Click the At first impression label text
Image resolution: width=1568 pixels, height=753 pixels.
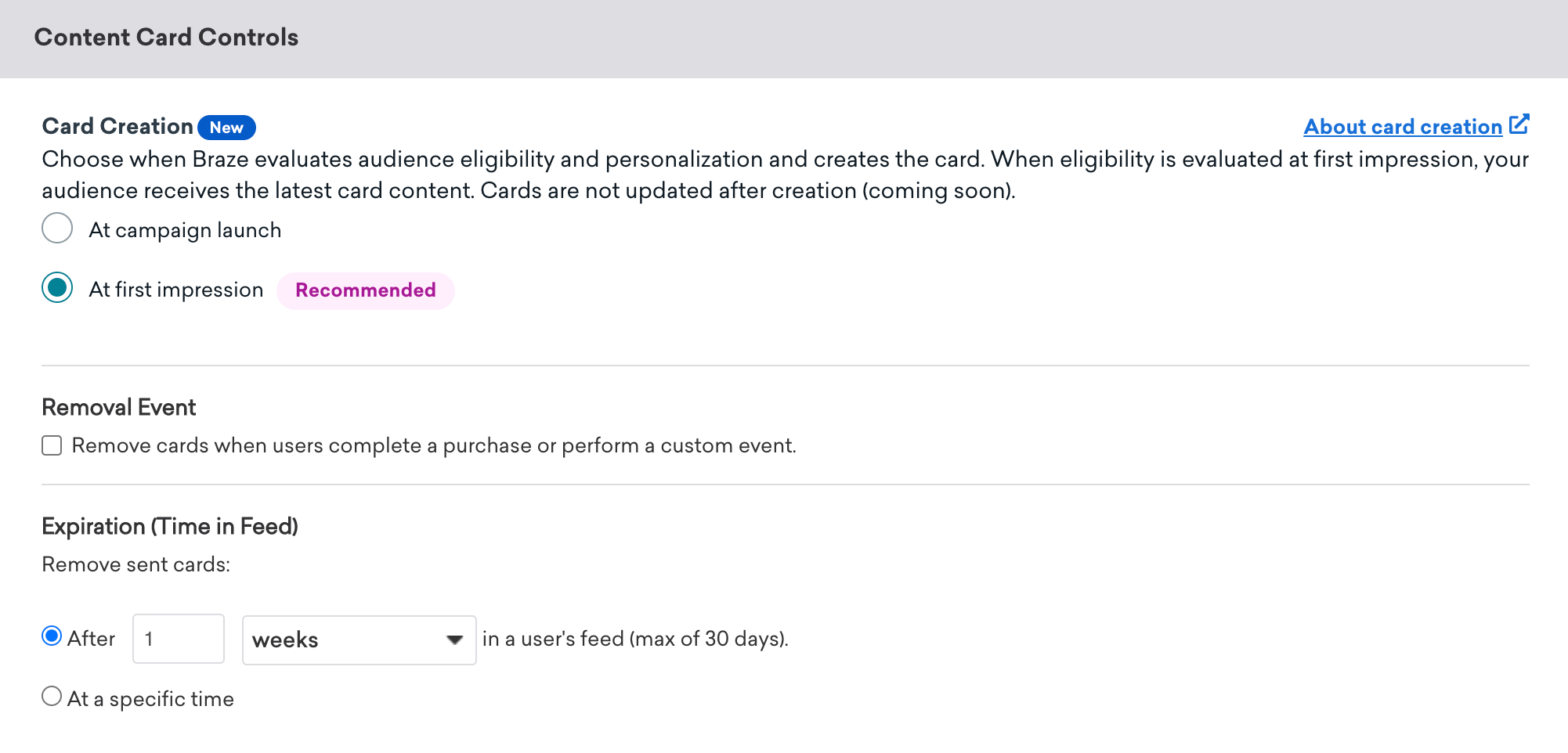(x=176, y=290)
